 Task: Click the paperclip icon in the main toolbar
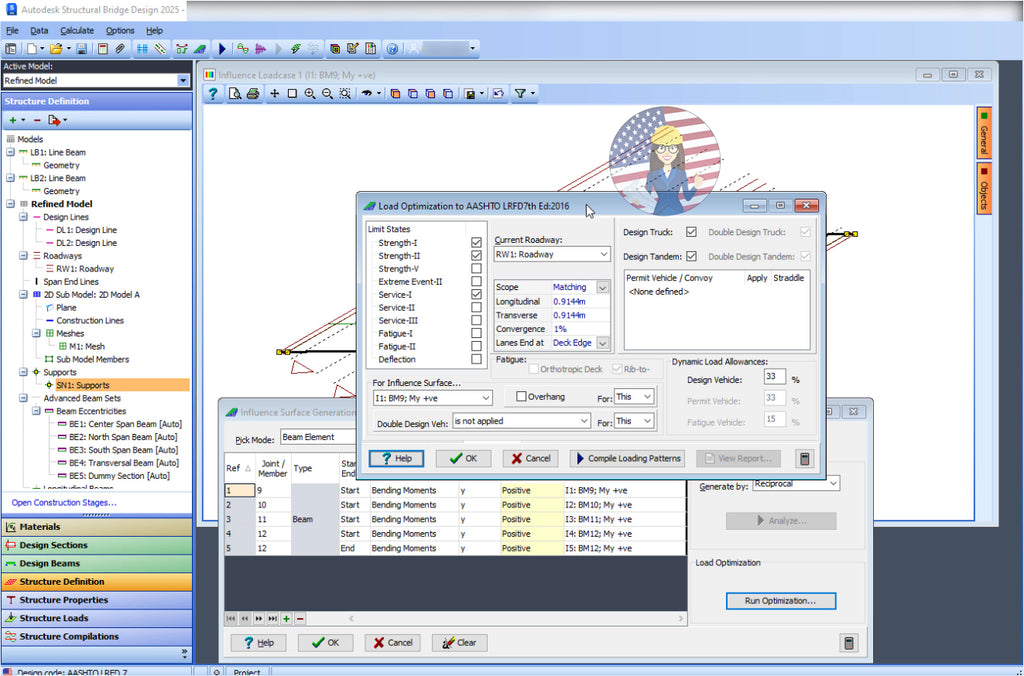pyautogui.click(x=121, y=48)
